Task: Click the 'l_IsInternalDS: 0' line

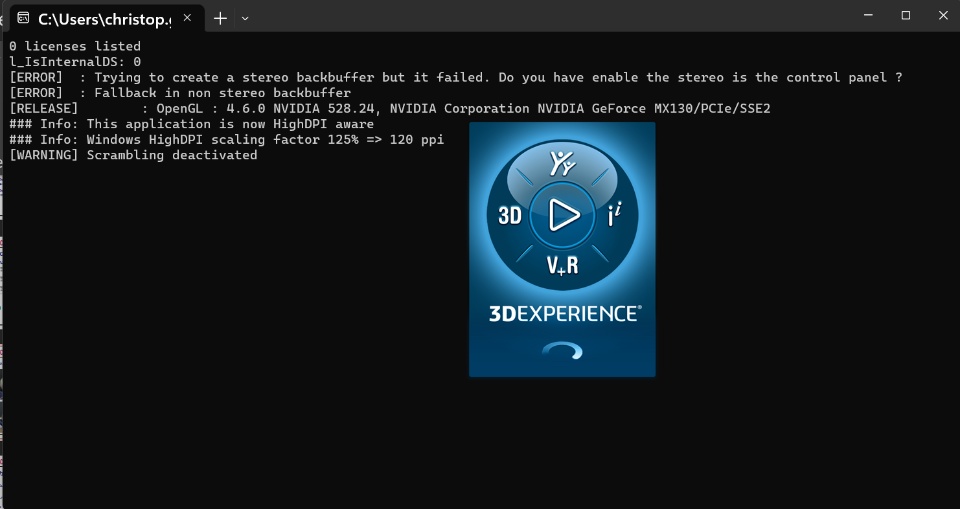Action: (75, 62)
